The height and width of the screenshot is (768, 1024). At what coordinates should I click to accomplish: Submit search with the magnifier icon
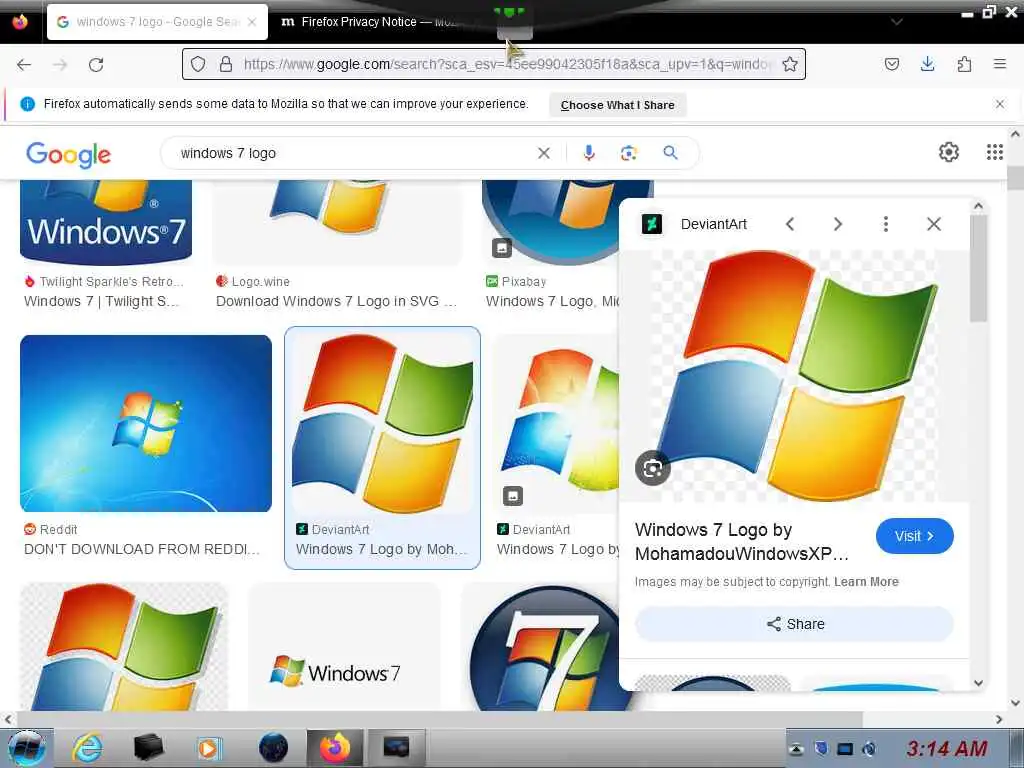[x=670, y=153]
